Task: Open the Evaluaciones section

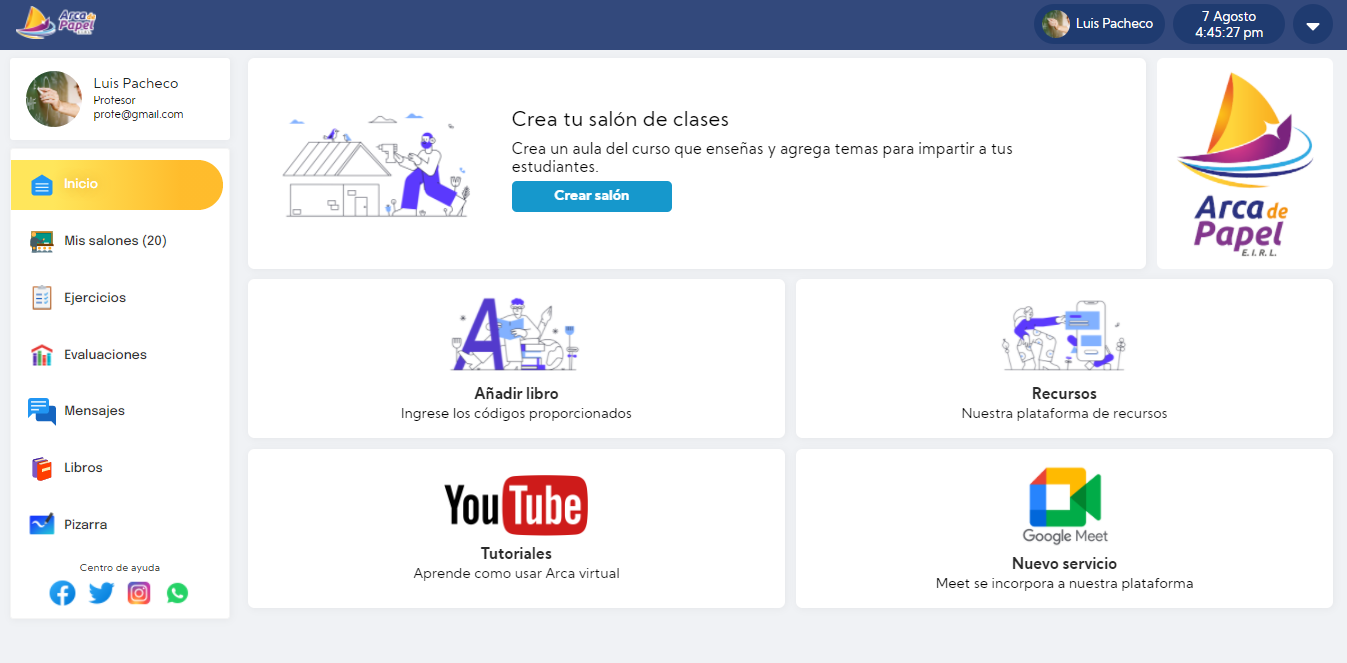Action: [x=105, y=355]
